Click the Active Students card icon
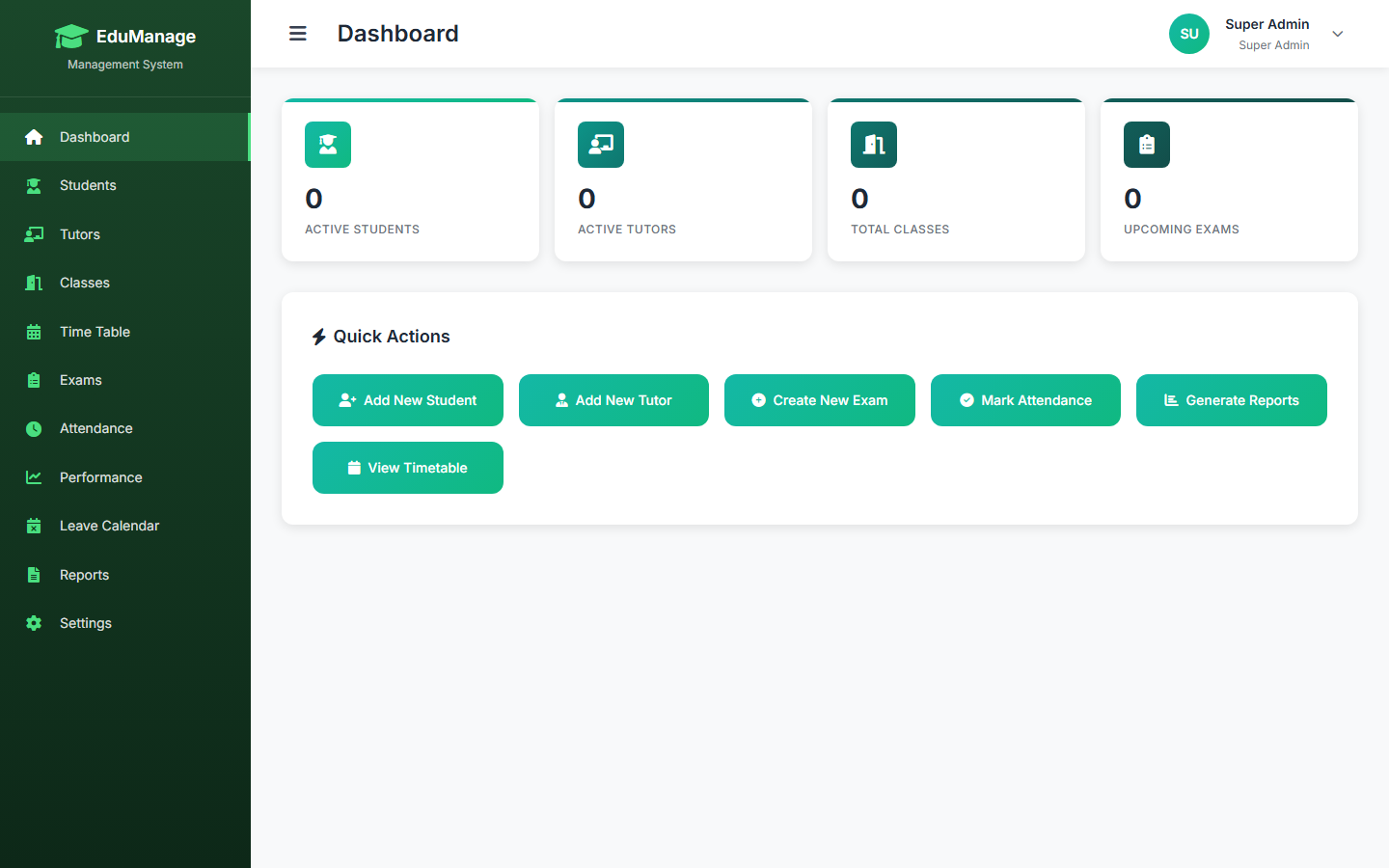This screenshot has width=1389, height=868. 328,145
